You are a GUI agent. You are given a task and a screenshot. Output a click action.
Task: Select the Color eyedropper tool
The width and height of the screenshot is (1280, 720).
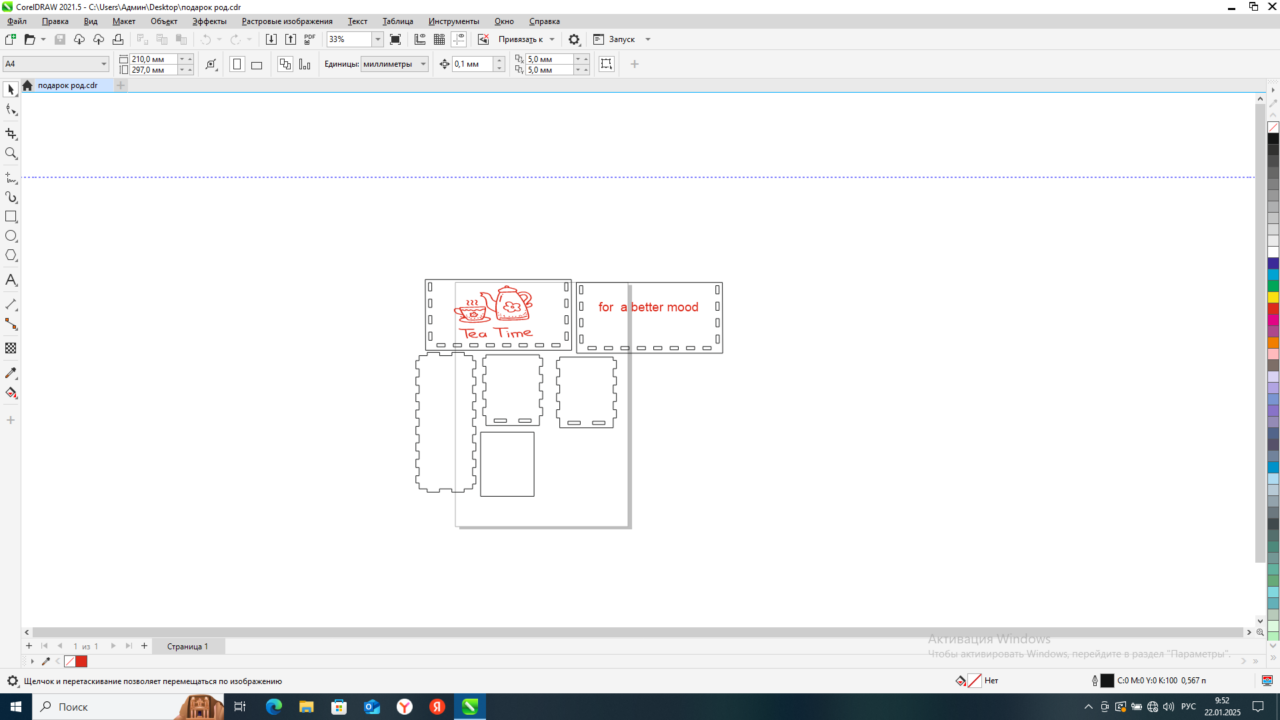pyautogui.click(x=11, y=372)
